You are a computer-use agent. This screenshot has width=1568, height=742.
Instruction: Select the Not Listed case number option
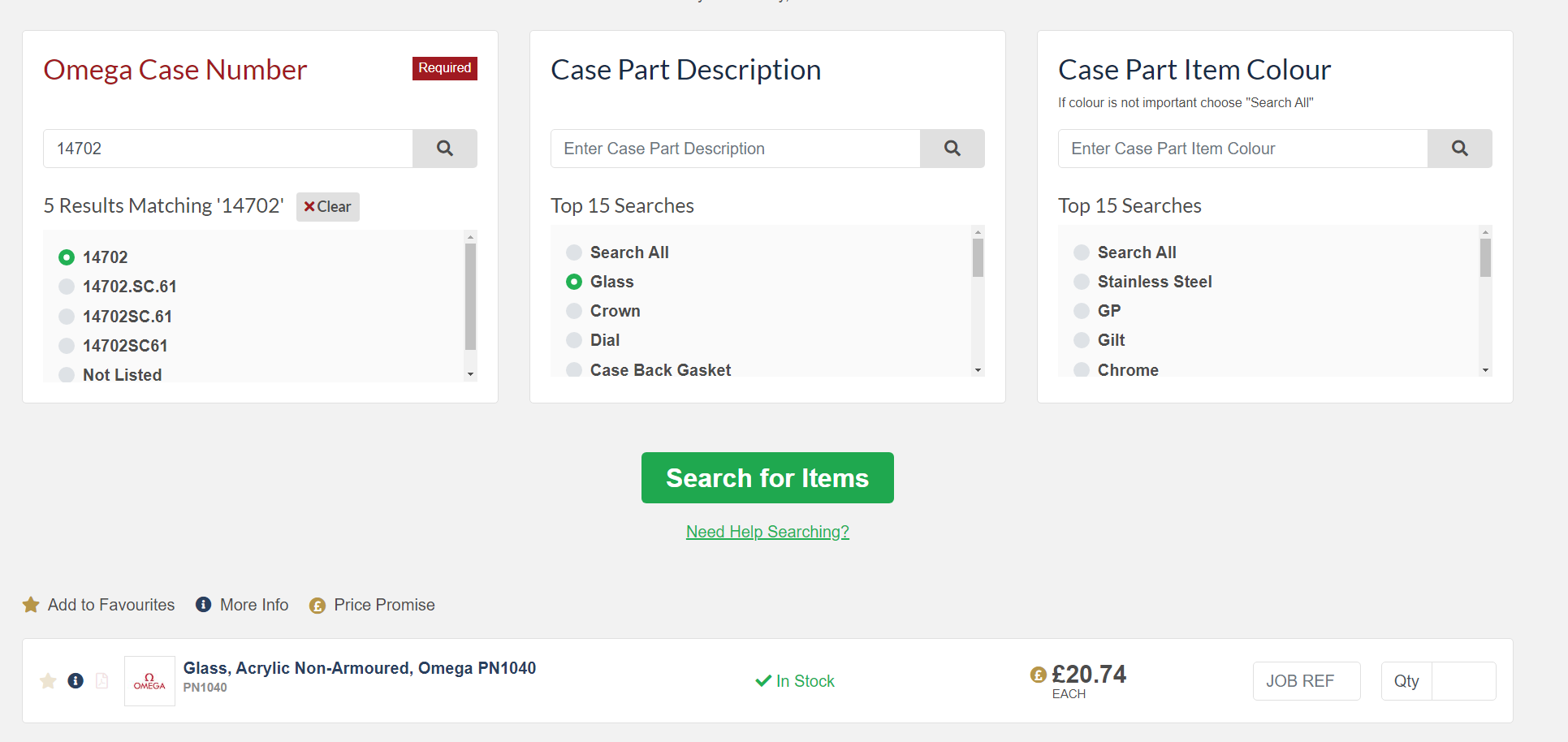67,374
